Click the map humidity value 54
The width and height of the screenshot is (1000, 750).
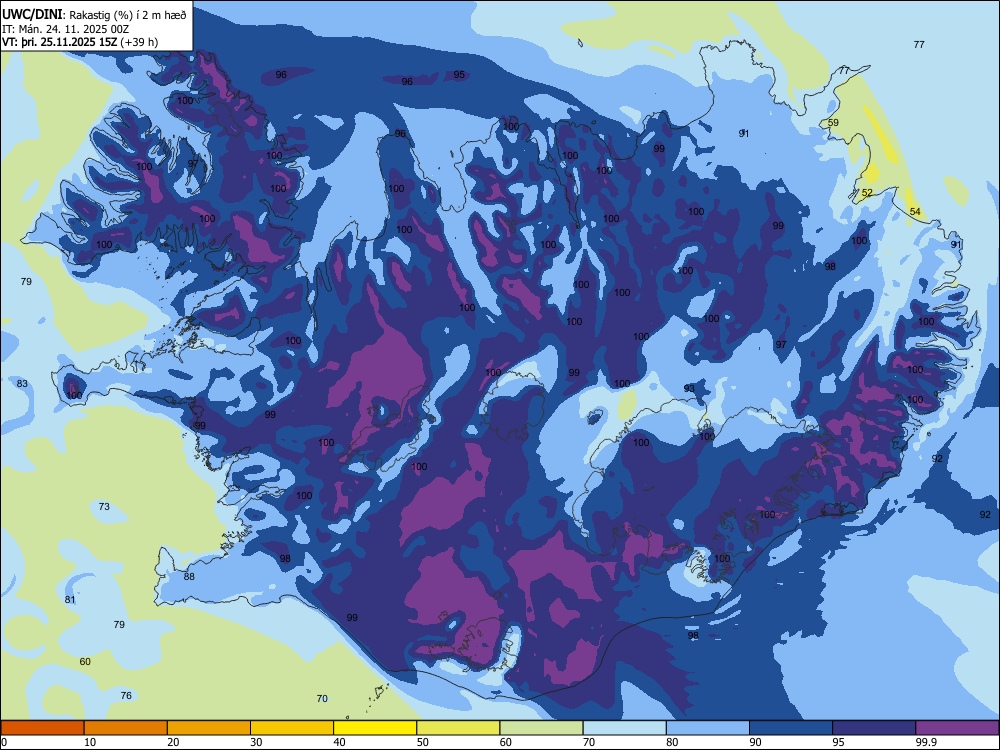click(x=915, y=211)
